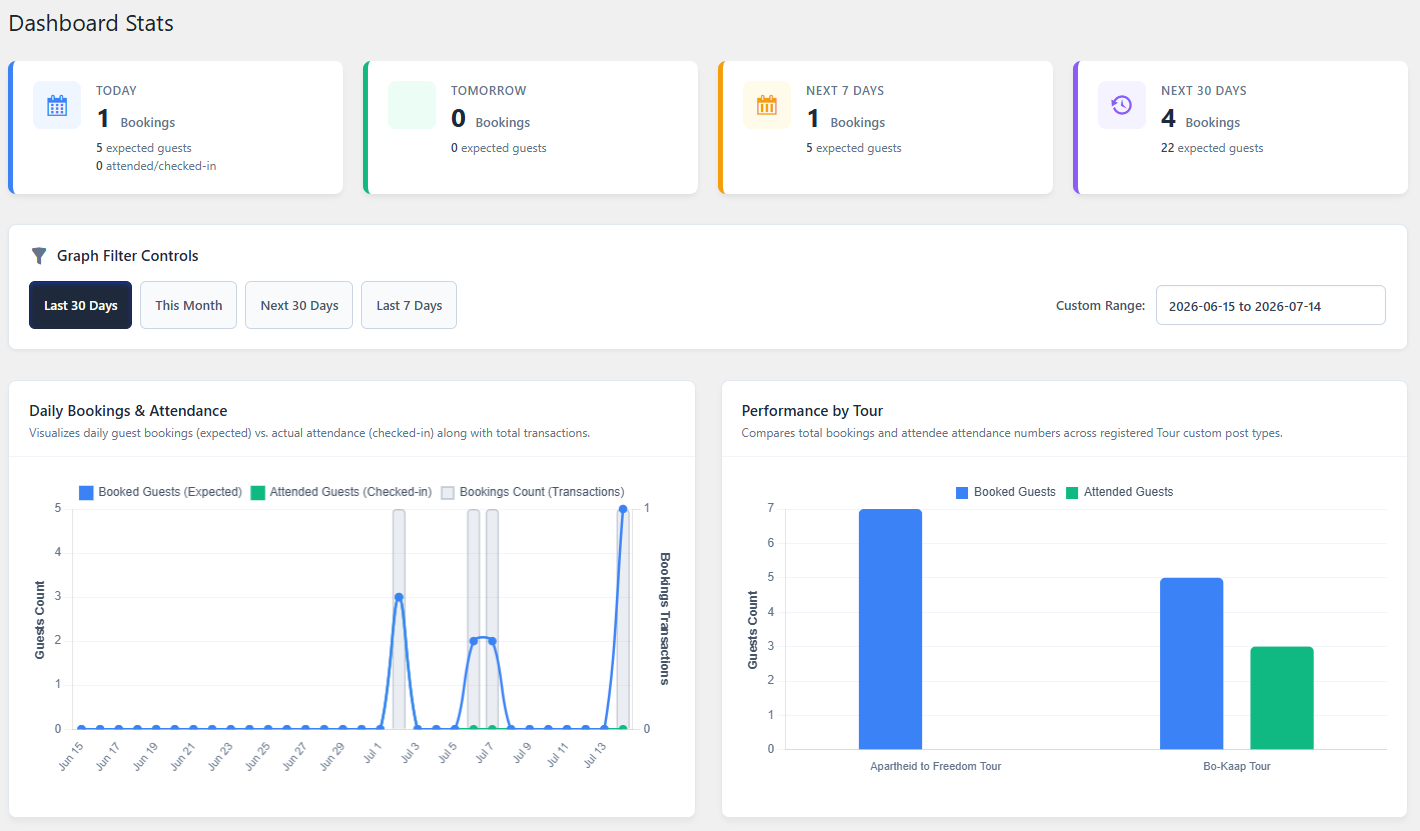The height and width of the screenshot is (831, 1420).
Task: Select the This Month filter button
Action: pos(189,305)
